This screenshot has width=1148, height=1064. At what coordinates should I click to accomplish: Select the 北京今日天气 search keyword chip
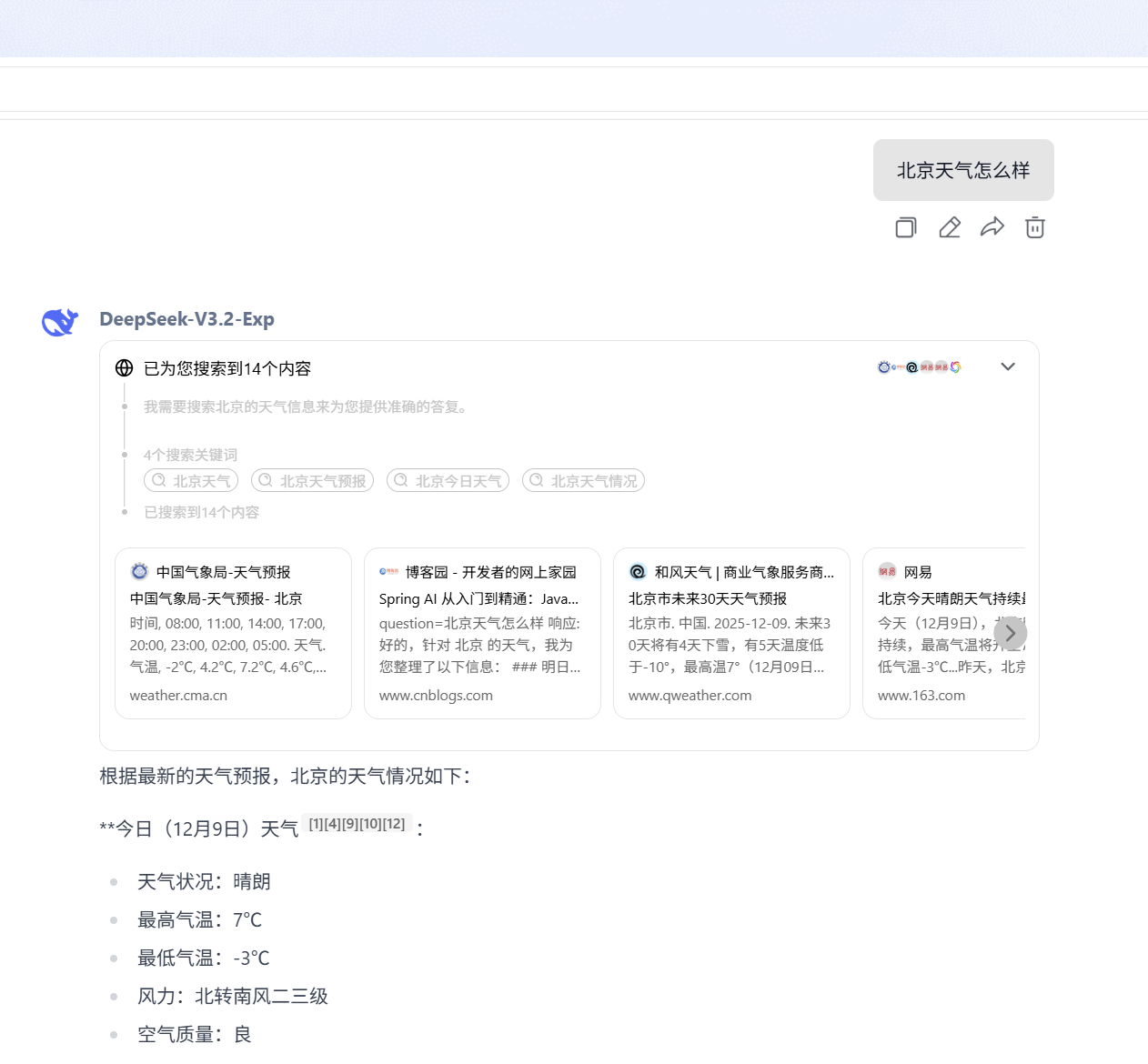tap(448, 481)
